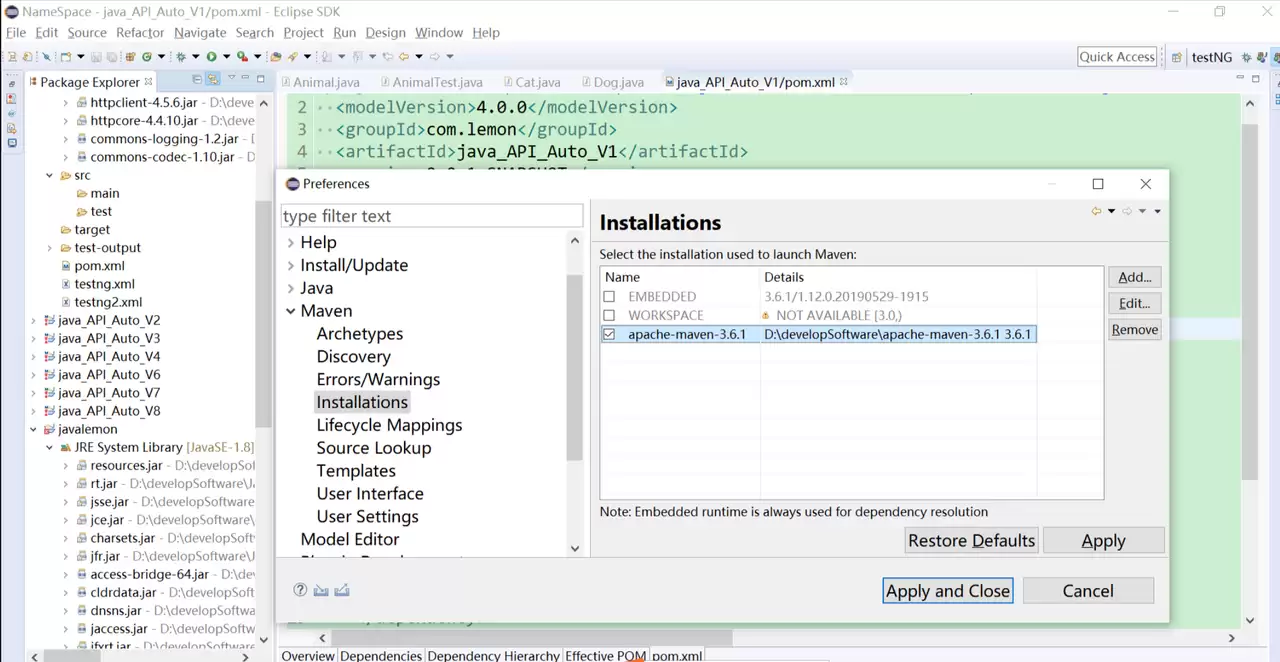Click the green Run toolbar icon
Image resolution: width=1280 pixels, height=662 pixels.
pos(211,57)
